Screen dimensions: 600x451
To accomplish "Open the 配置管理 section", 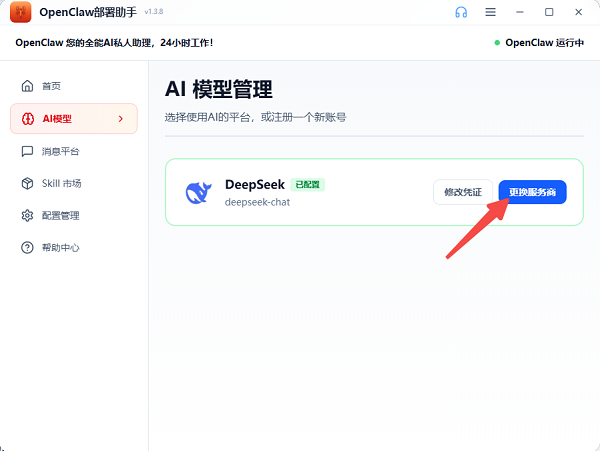I will click(74, 215).
